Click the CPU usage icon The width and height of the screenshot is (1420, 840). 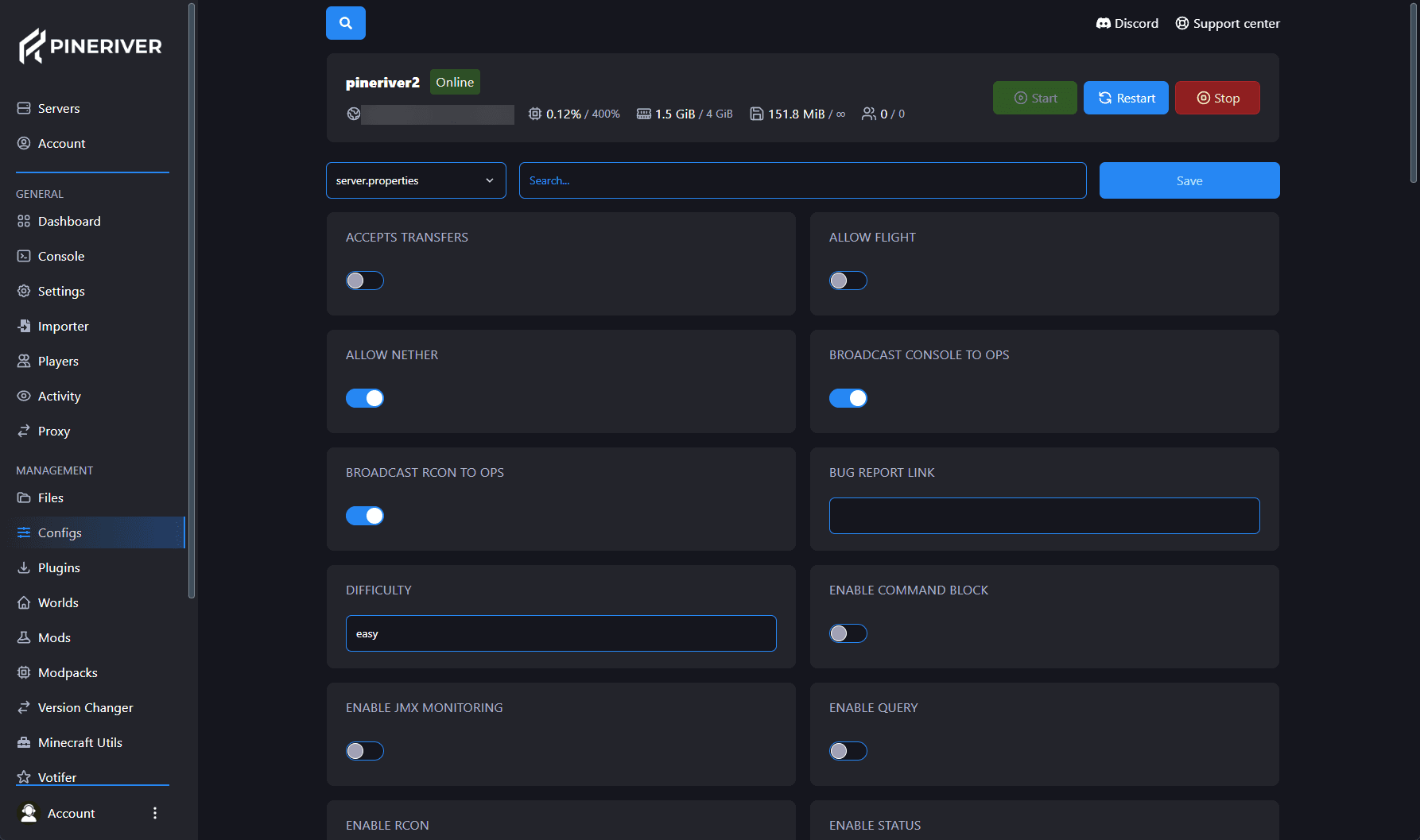point(535,114)
